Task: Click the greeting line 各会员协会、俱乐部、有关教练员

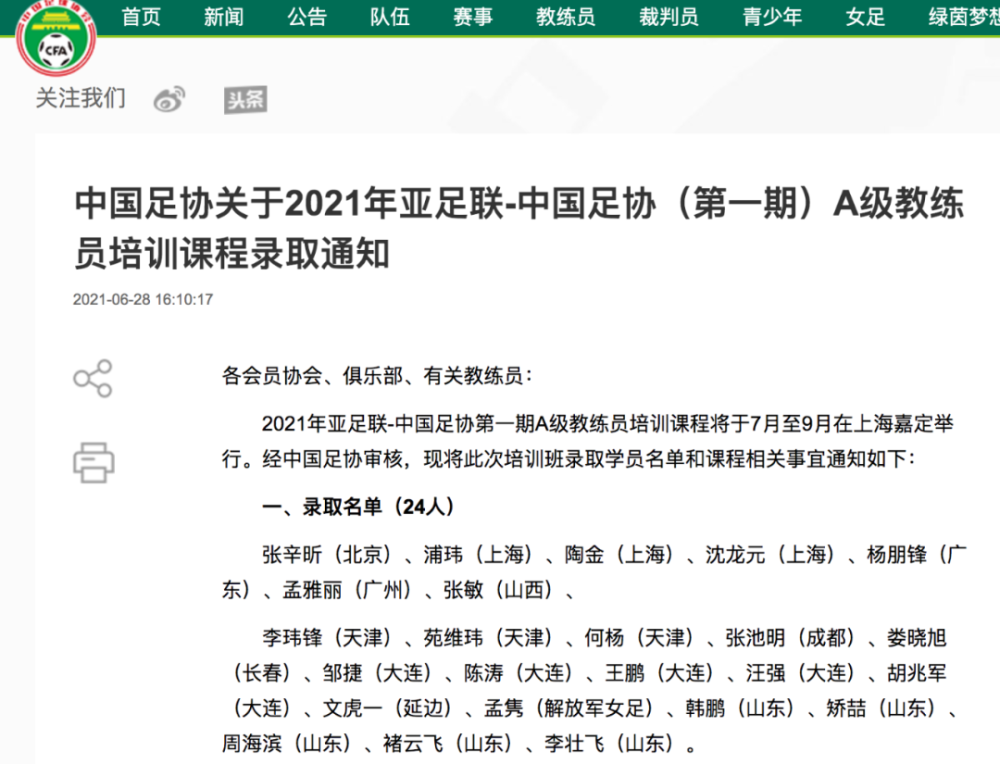Action: 376,376
